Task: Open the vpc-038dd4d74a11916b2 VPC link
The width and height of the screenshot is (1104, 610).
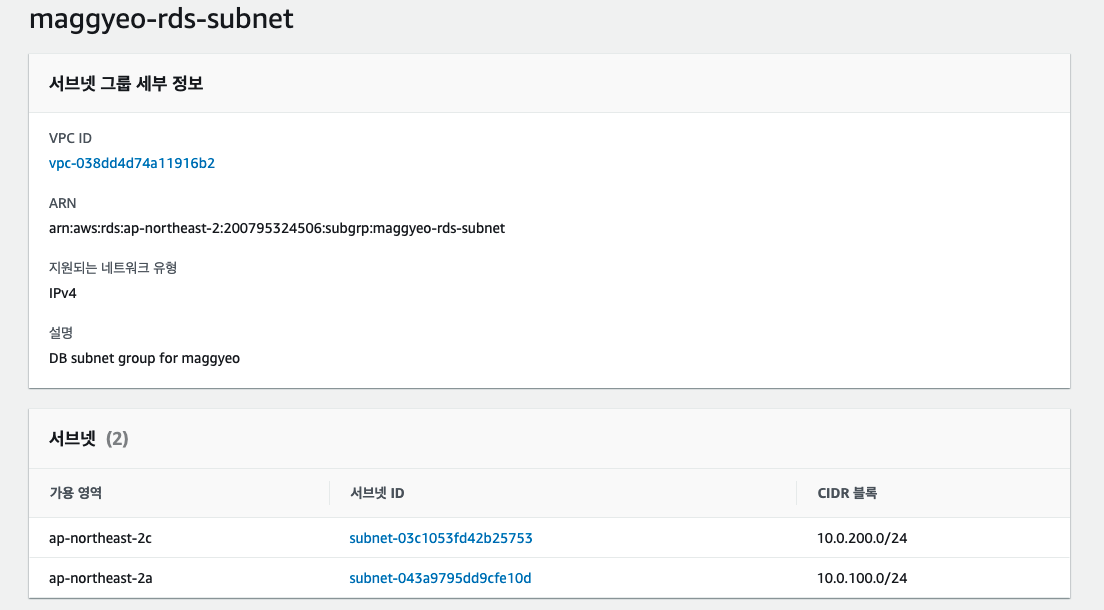Action: 132,163
